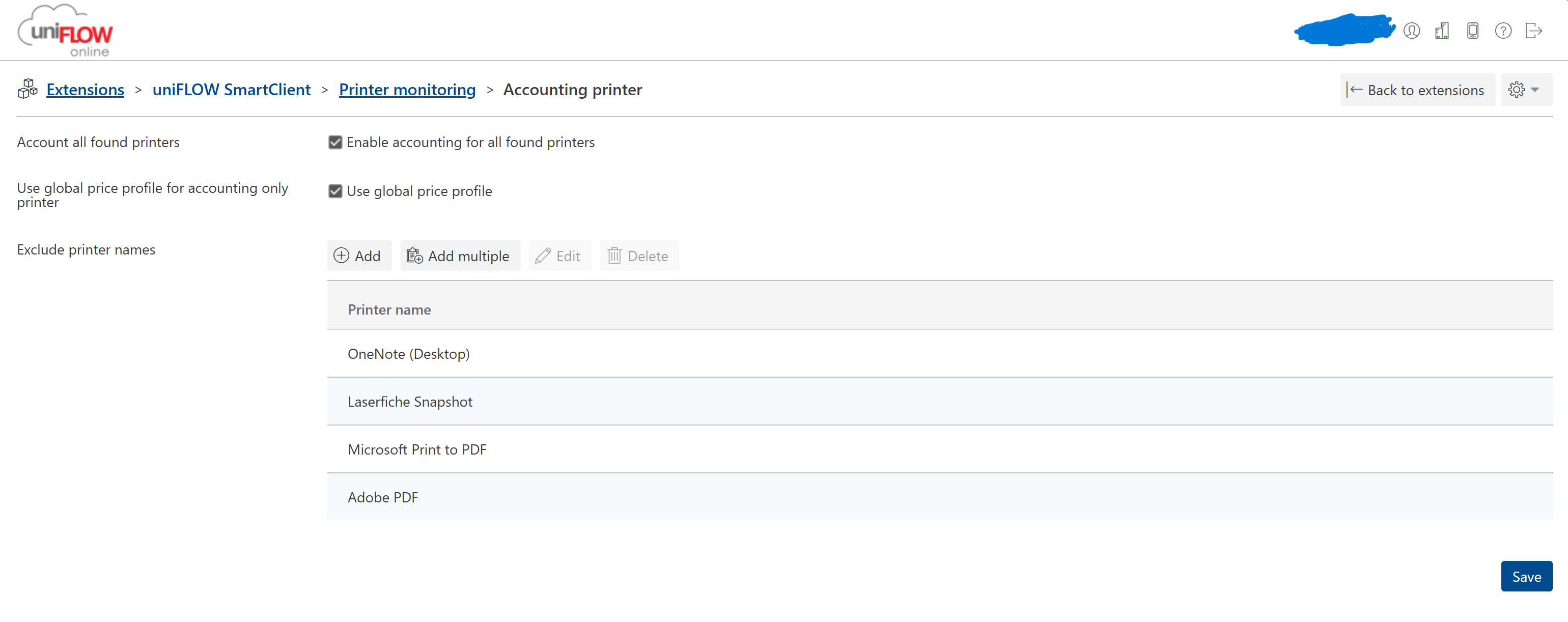Go to Printer monitoring breadcrumb
Image resolution: width=1568 pixels, height=622 pixels.
coord(407,90)
